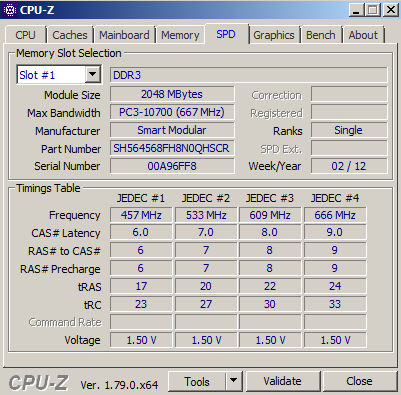Close the window with the X icon
The height and width of the screenshot is (395, 401).
click(390, 10)
